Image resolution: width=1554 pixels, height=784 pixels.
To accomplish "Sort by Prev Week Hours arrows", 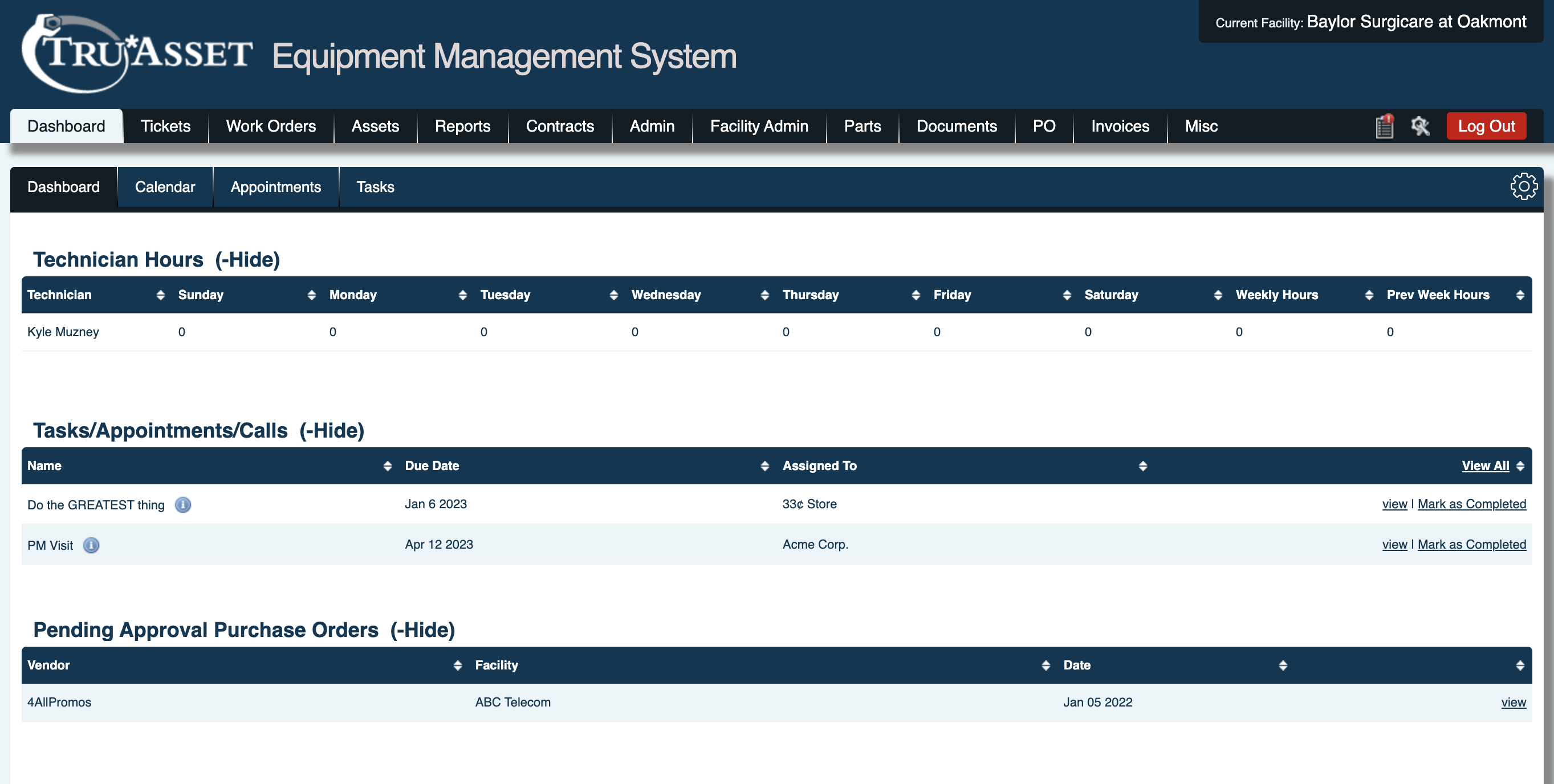I will pyautogui.click(x=1520, y=295).
